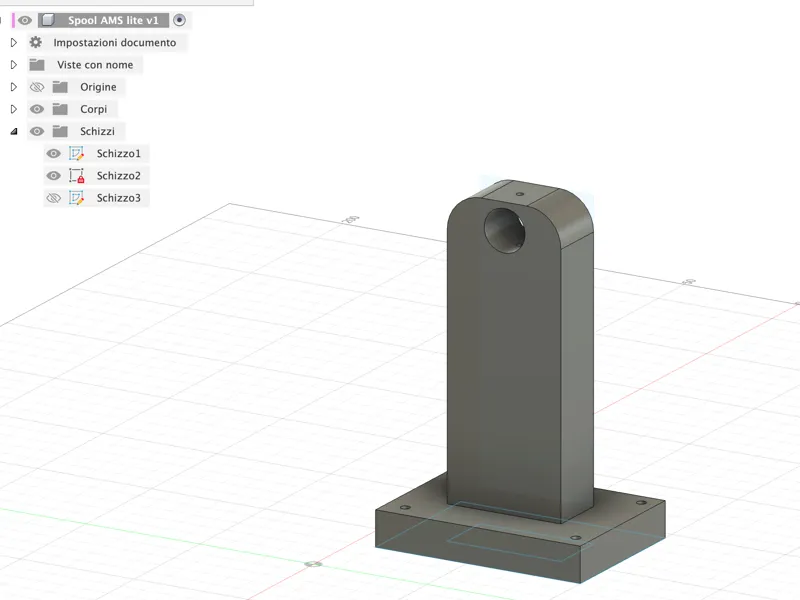Activate the Spool AMS lite v1 radio button
Image resolution: width=800 pixels, height=600 pixels.
[x=179, y=20]
